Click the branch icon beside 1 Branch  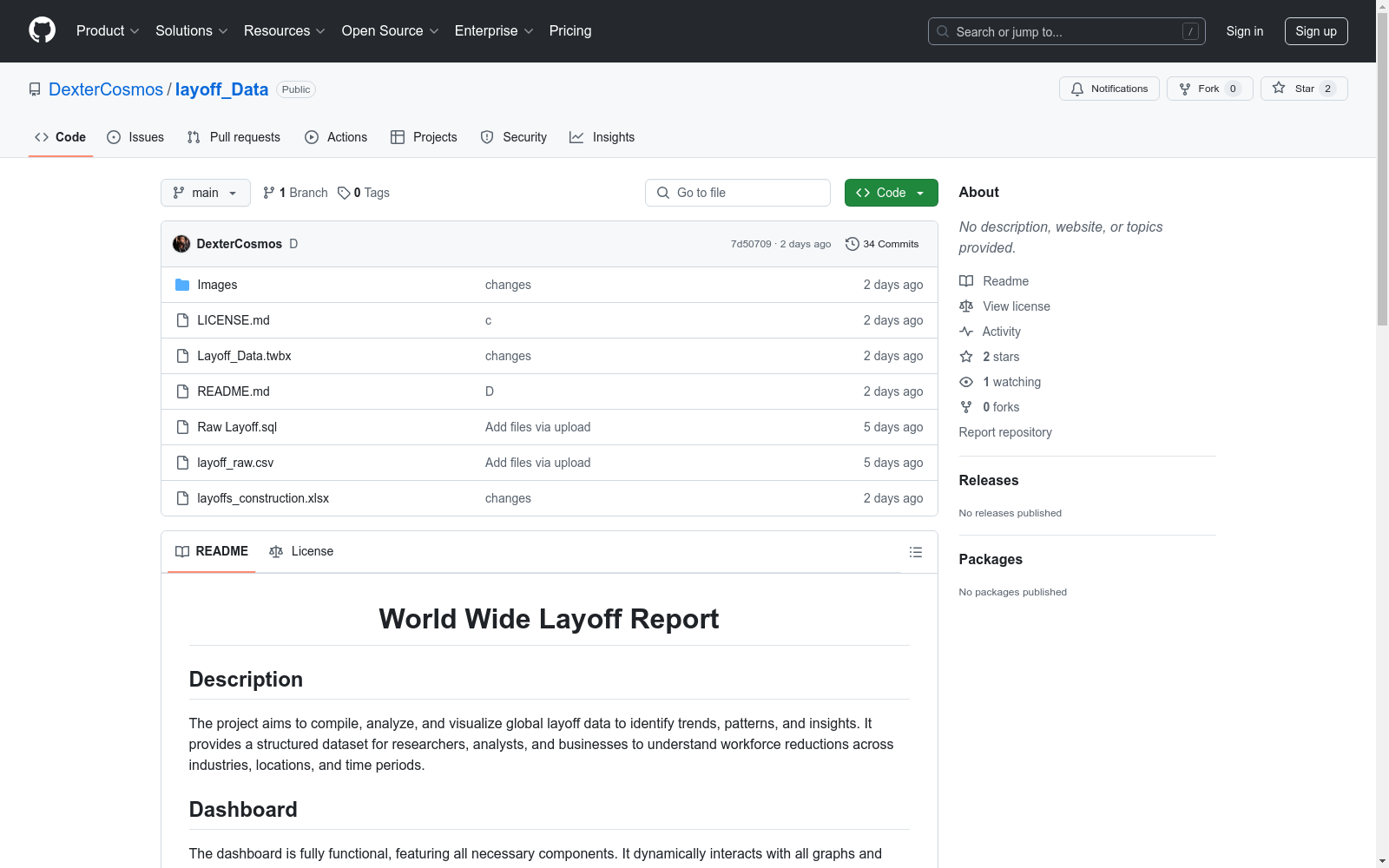269,193
